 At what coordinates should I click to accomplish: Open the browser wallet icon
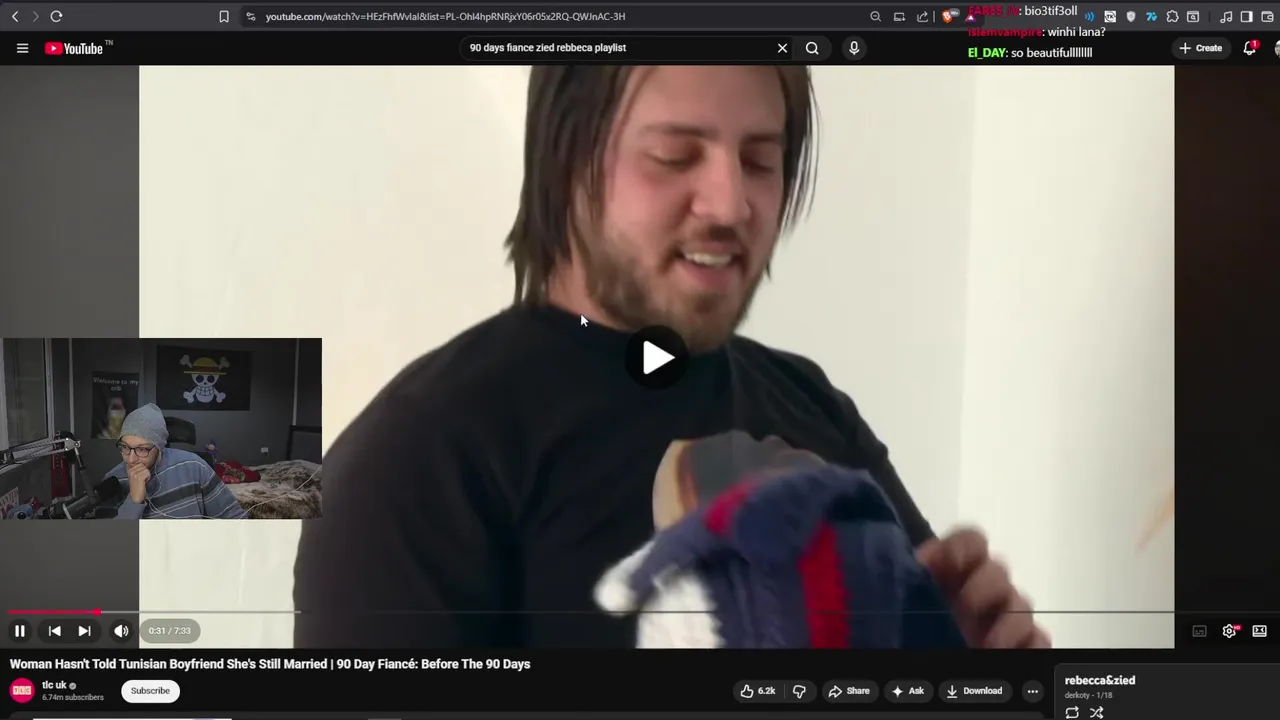coord(1267,16)
